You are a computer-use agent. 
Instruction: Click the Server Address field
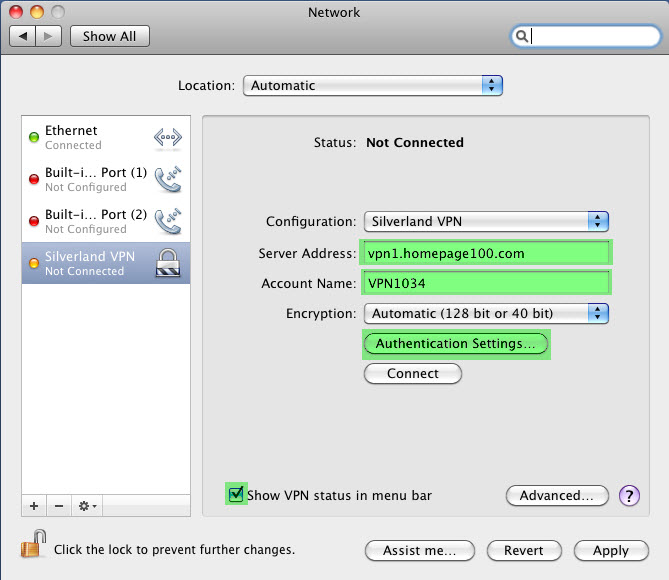tap(486, 253)
